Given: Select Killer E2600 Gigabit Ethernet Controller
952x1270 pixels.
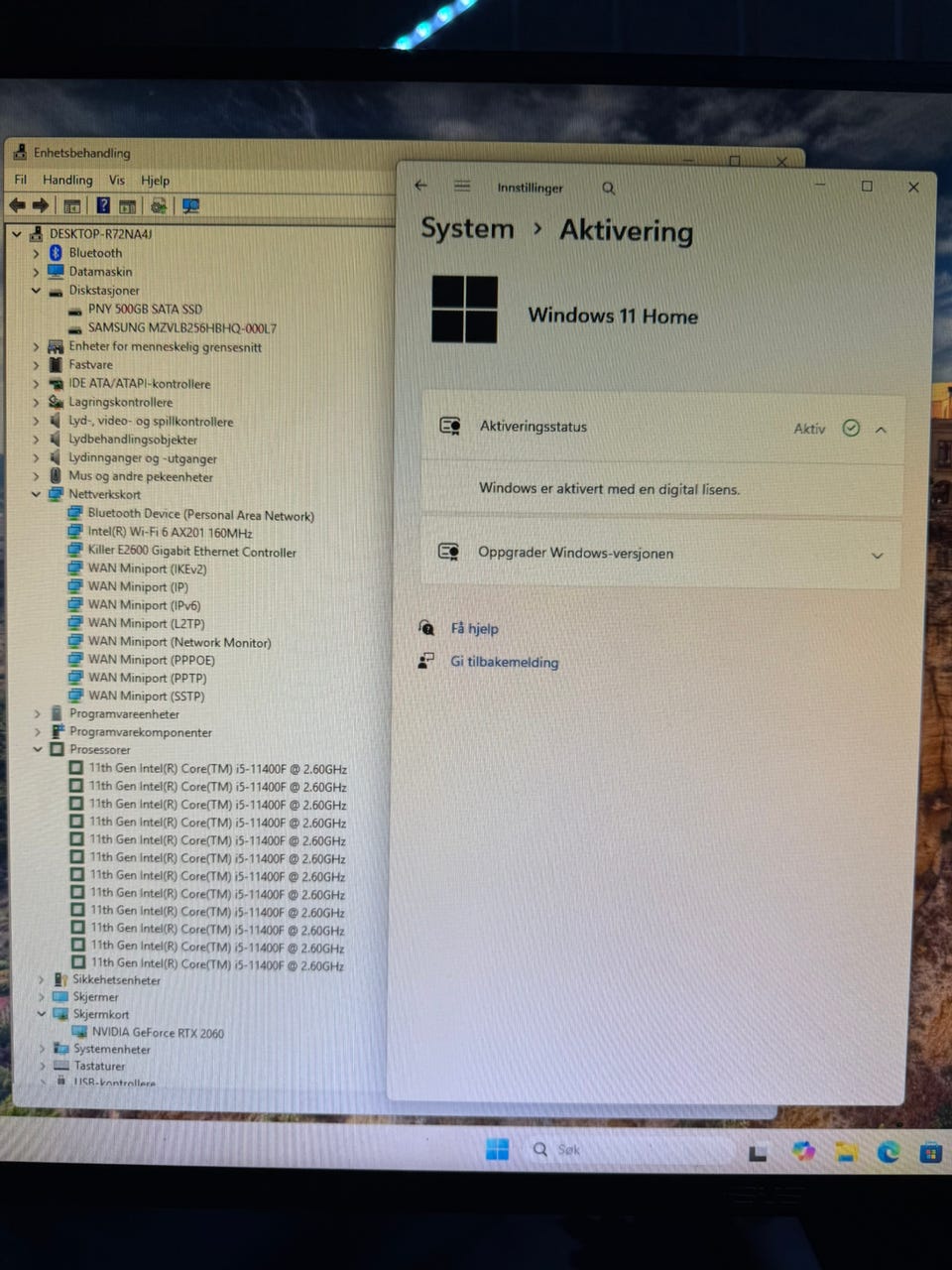Looking at the screenshot, I should (x=191, y=552).
